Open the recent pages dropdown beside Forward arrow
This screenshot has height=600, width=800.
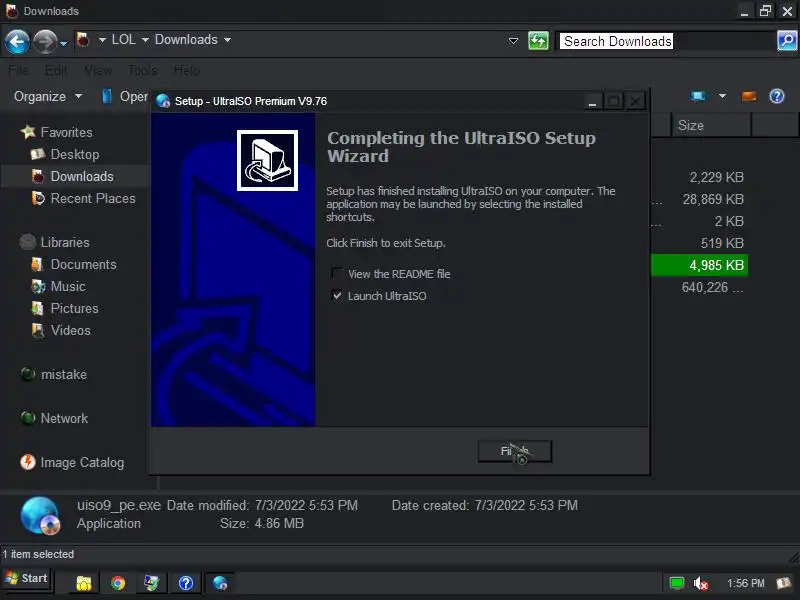(x=63, y=44)
